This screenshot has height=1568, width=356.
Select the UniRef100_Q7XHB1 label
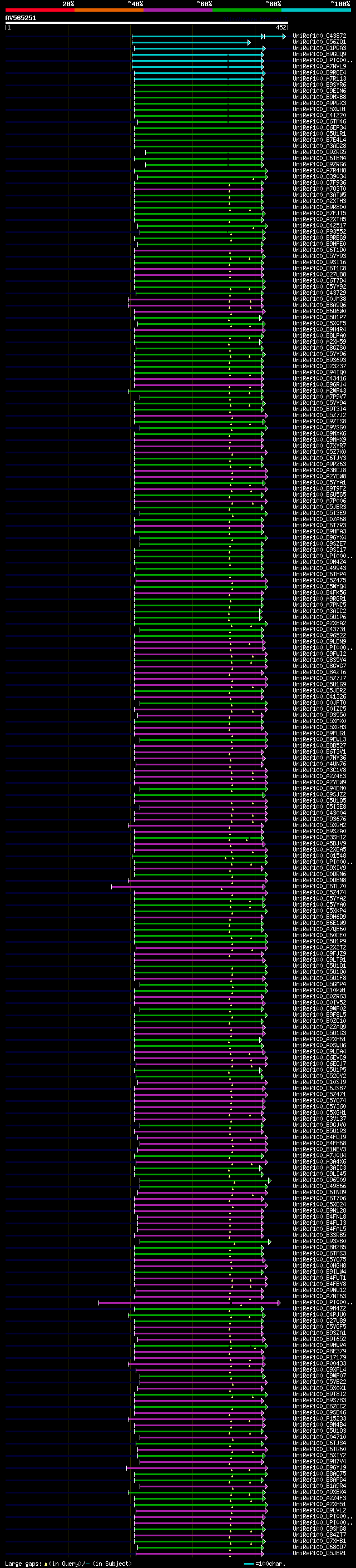point(319,1540)
